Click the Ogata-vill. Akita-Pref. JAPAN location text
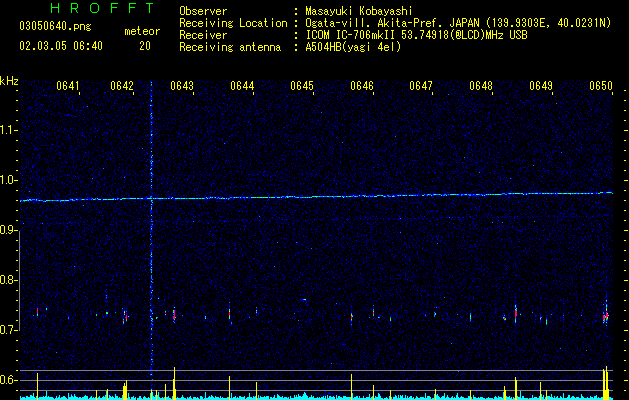 (x=458, y=23)
